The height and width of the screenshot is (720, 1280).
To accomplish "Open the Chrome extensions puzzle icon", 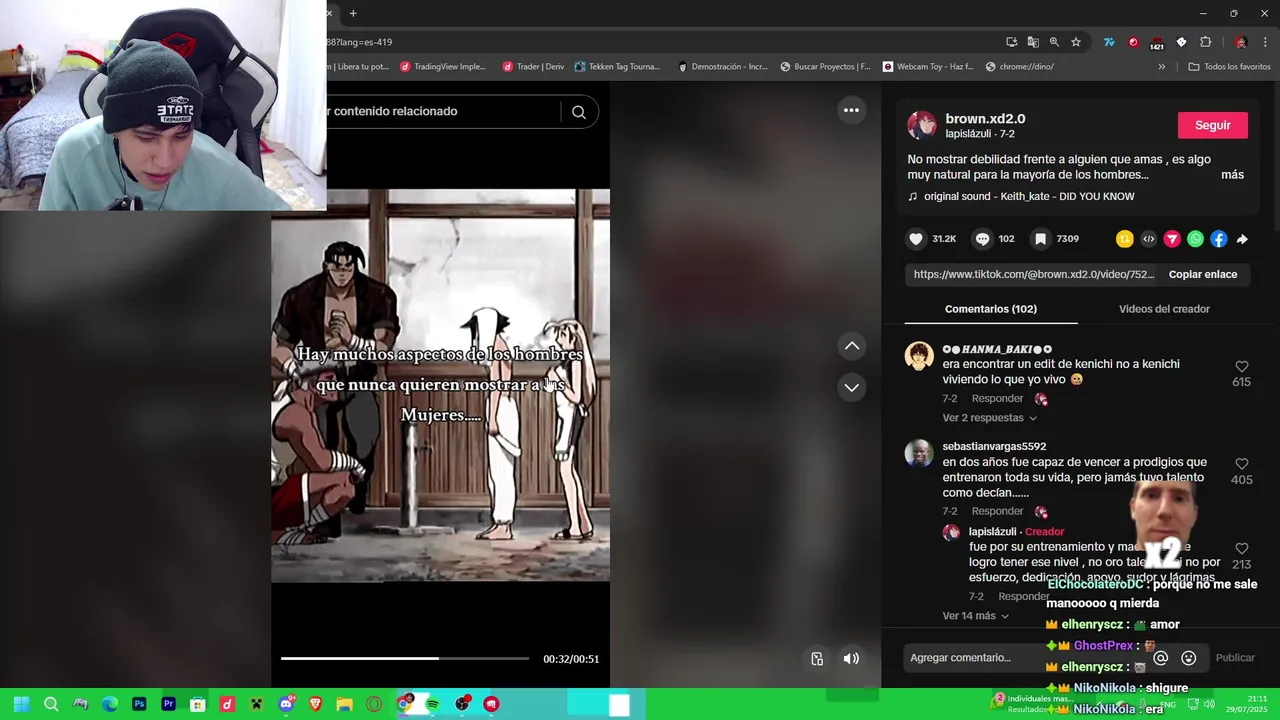I will [x=1205, y=42].
